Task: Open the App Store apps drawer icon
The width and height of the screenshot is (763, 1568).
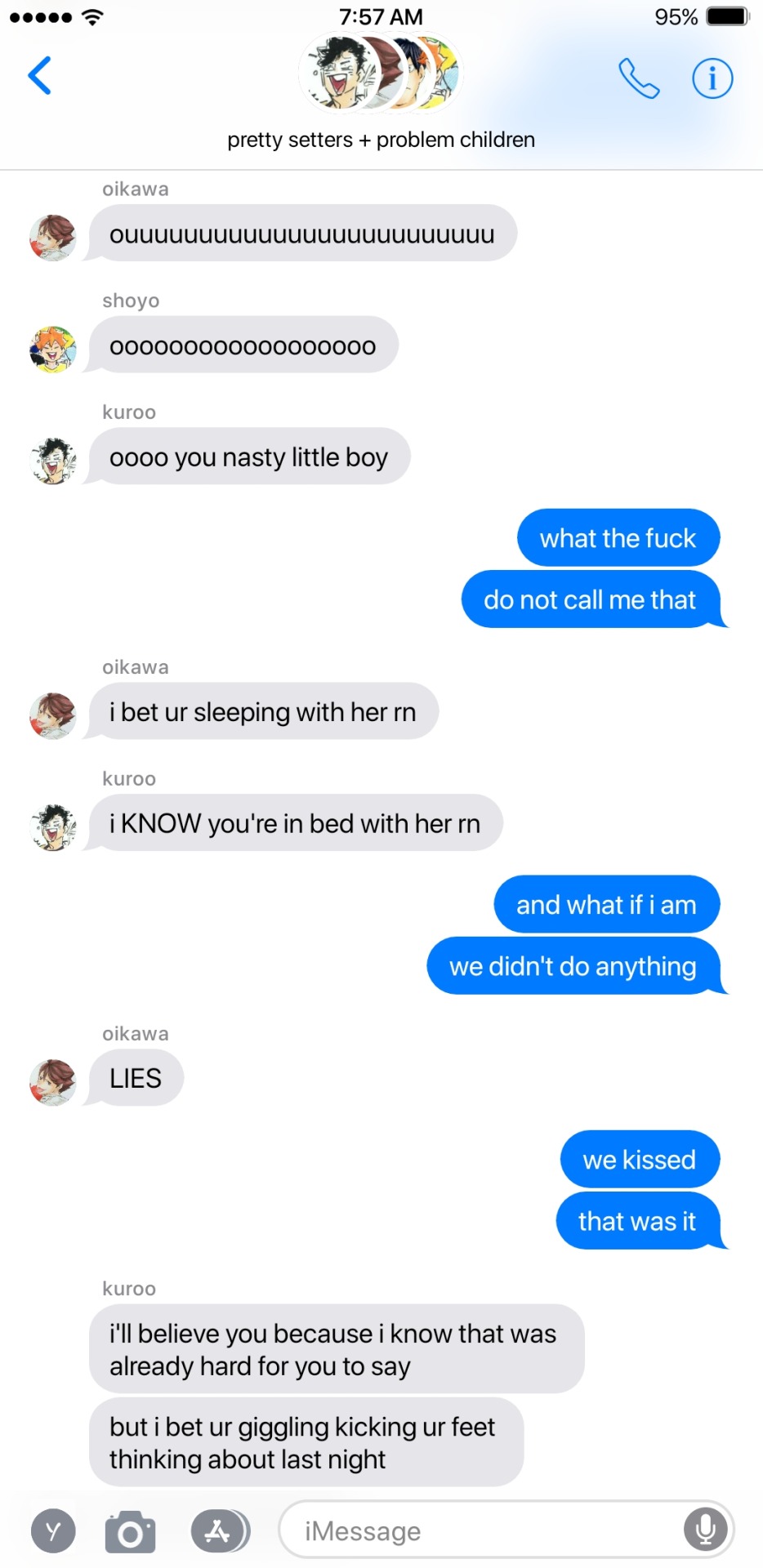Action: point(220,1531)
